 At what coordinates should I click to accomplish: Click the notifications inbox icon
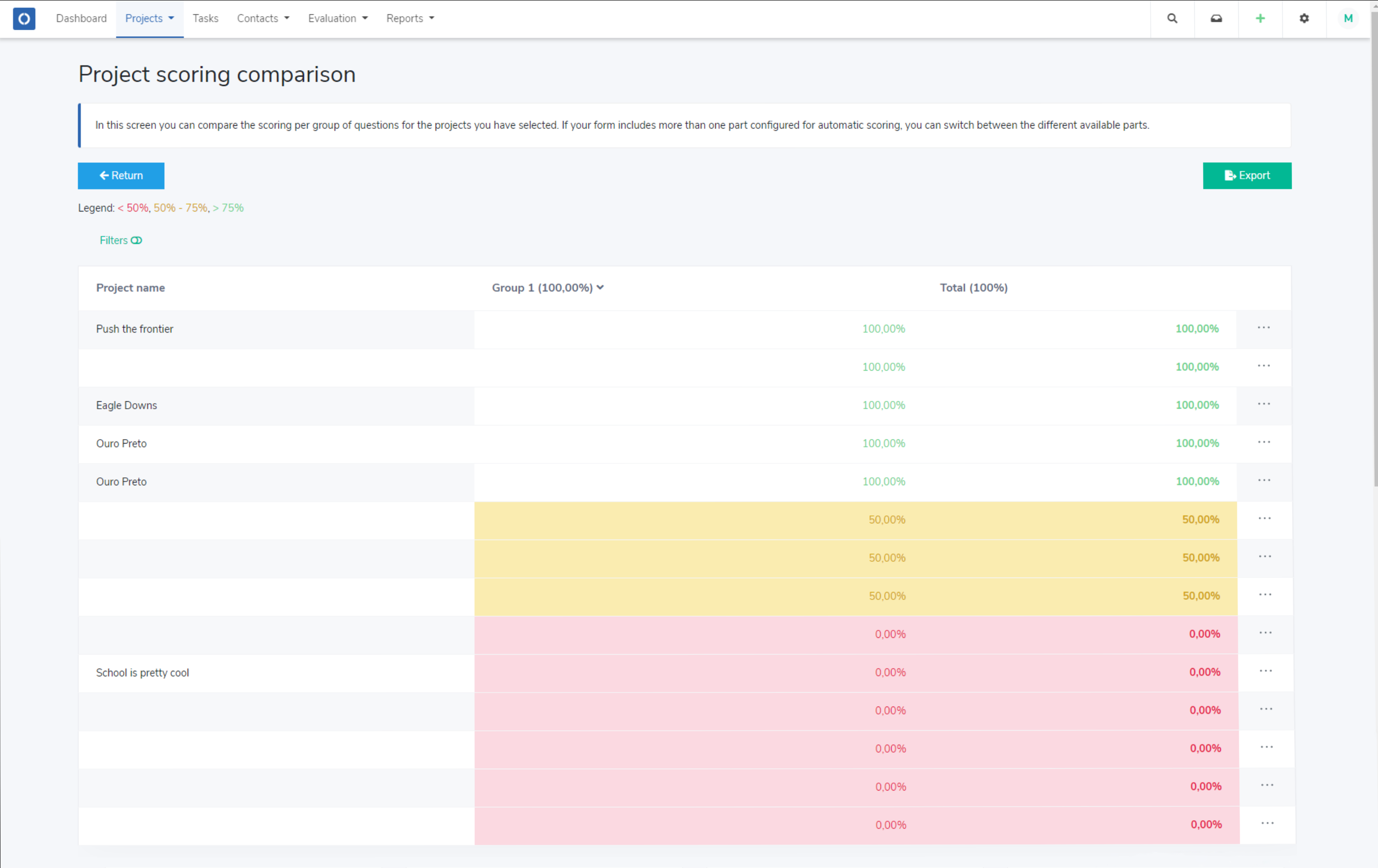(1216, 18)
